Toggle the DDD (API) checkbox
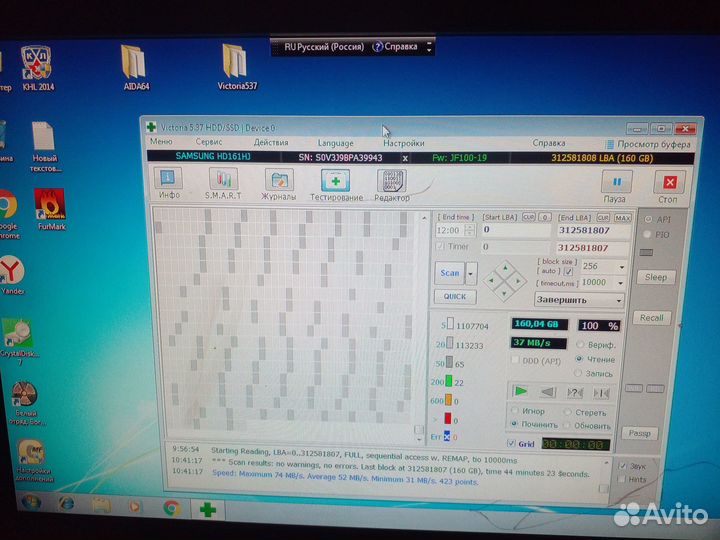Screen dimensions: 720x540 pos(515,360)
